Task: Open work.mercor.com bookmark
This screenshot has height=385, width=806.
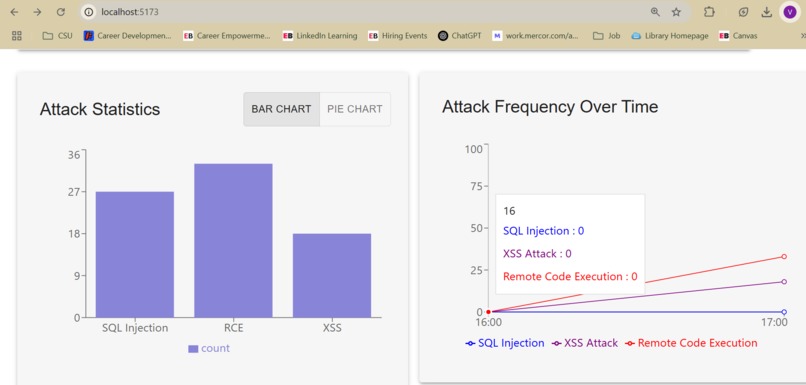Action: coord(535,35)
